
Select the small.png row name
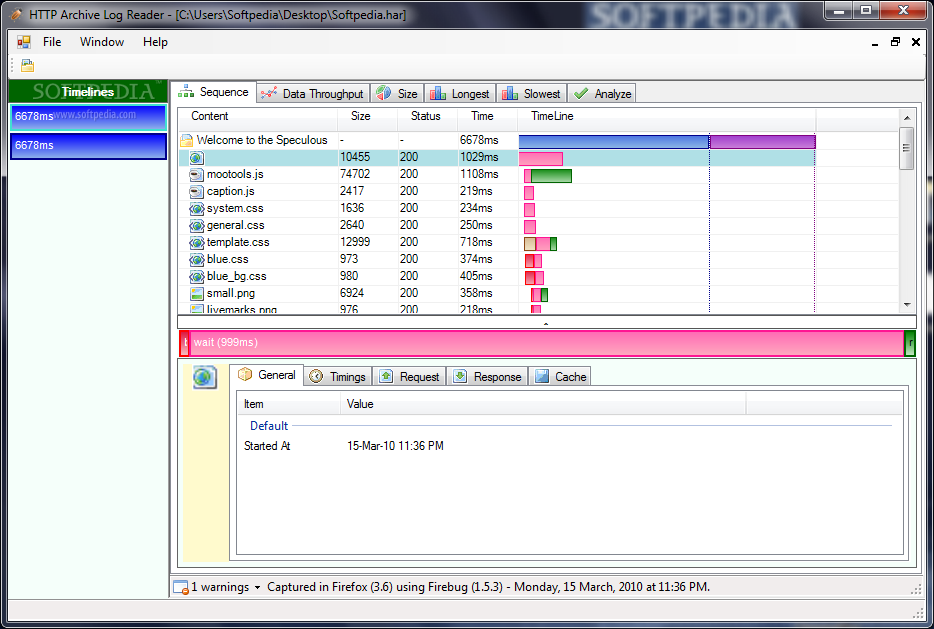click(231, 293)
